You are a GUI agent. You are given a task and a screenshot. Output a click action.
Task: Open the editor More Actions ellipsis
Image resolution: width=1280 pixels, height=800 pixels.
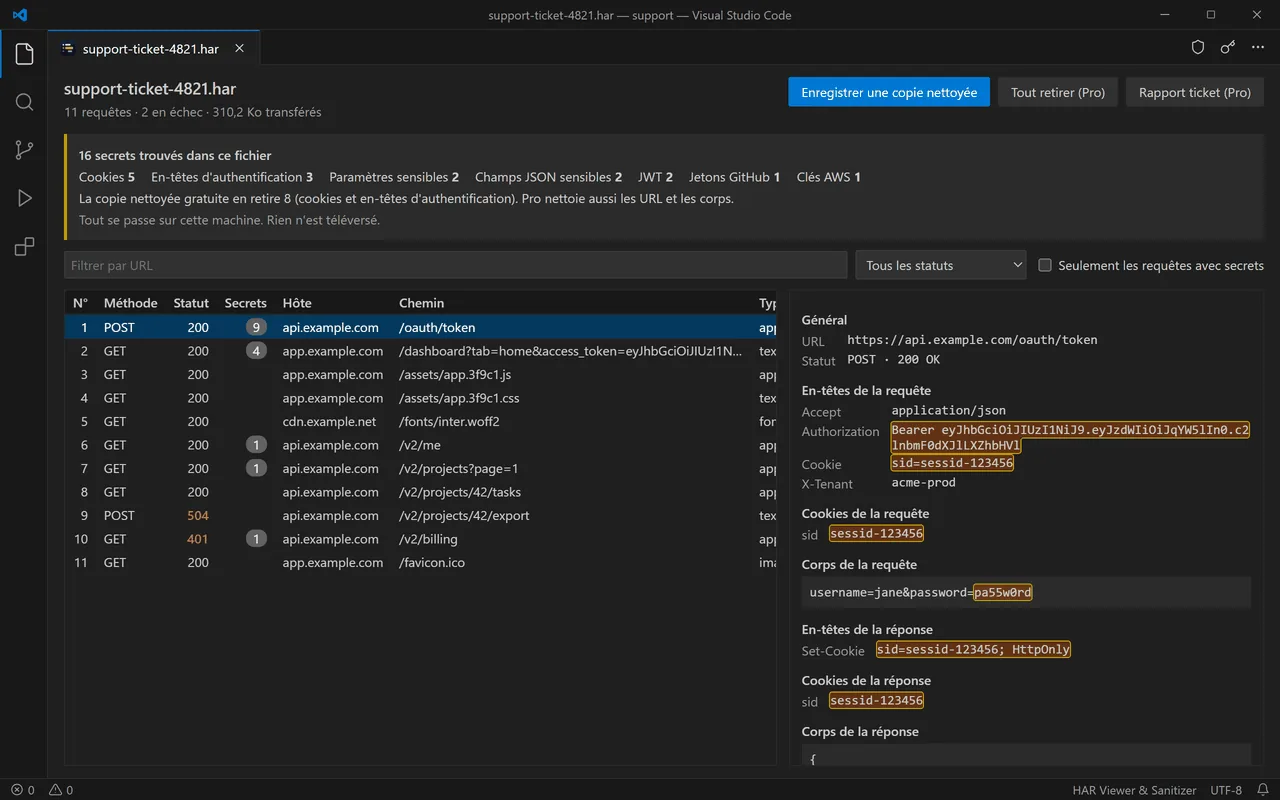tap(1256, 47)
